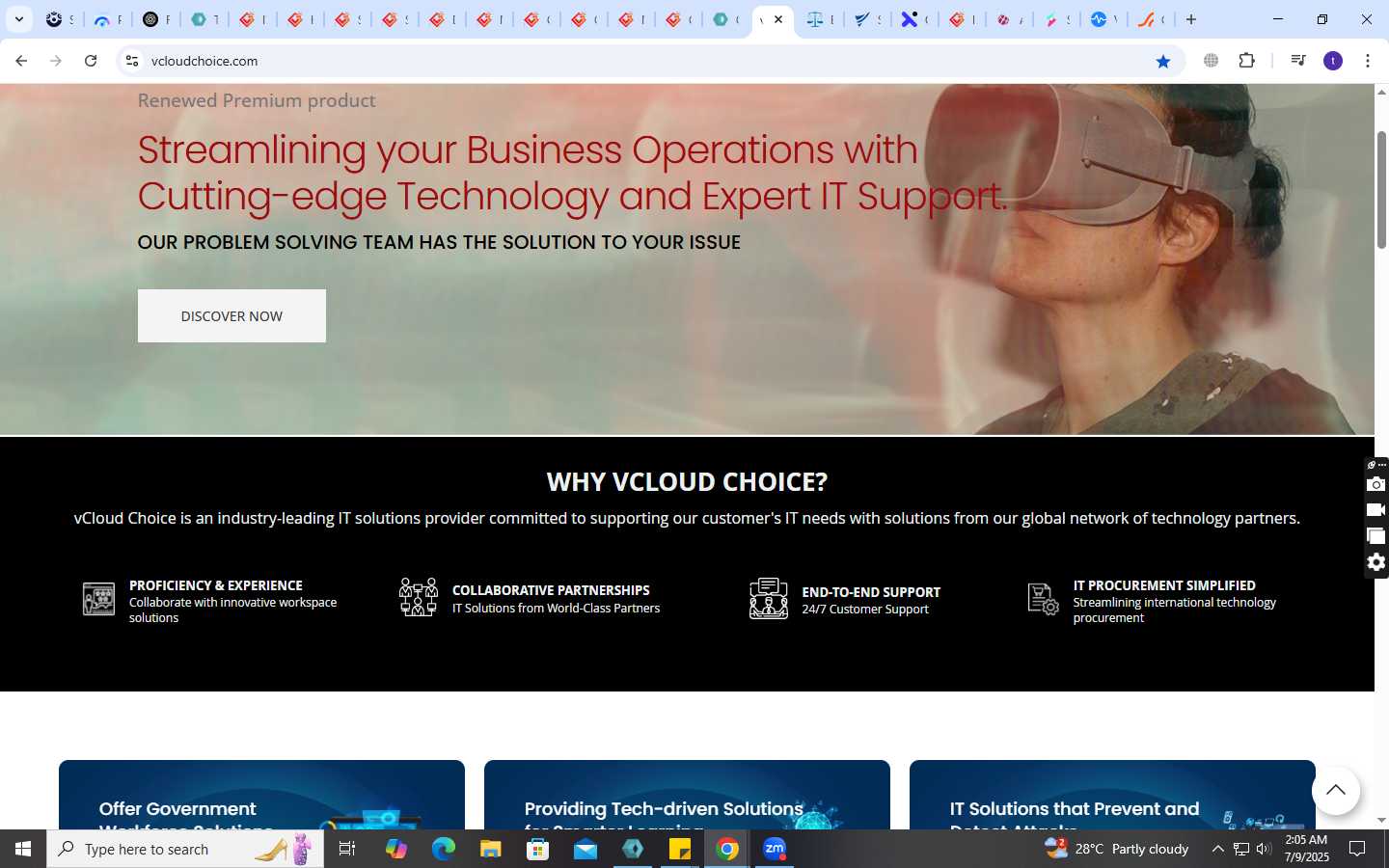Click the Proficiency & Experience icon
The image size is (1389, 868).
click(98, 599)
